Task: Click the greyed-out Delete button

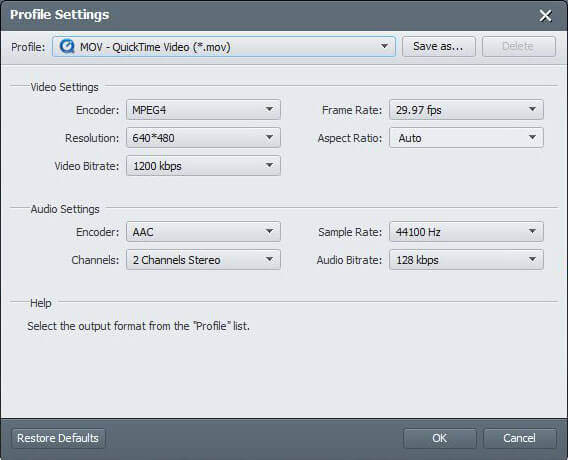Action: 519,46
